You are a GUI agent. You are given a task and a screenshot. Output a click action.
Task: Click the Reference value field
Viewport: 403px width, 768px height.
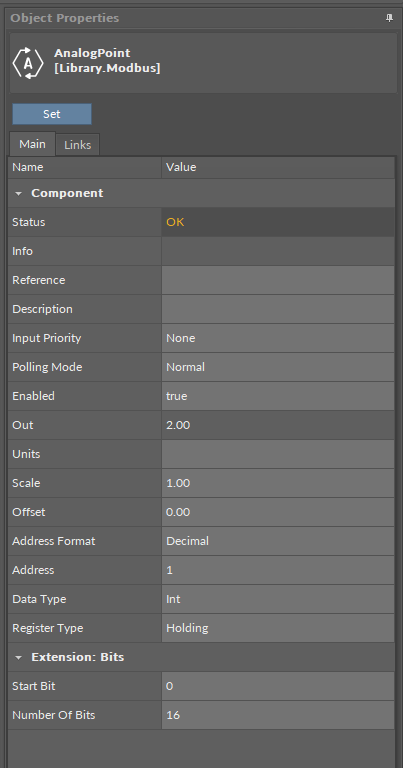278,280
